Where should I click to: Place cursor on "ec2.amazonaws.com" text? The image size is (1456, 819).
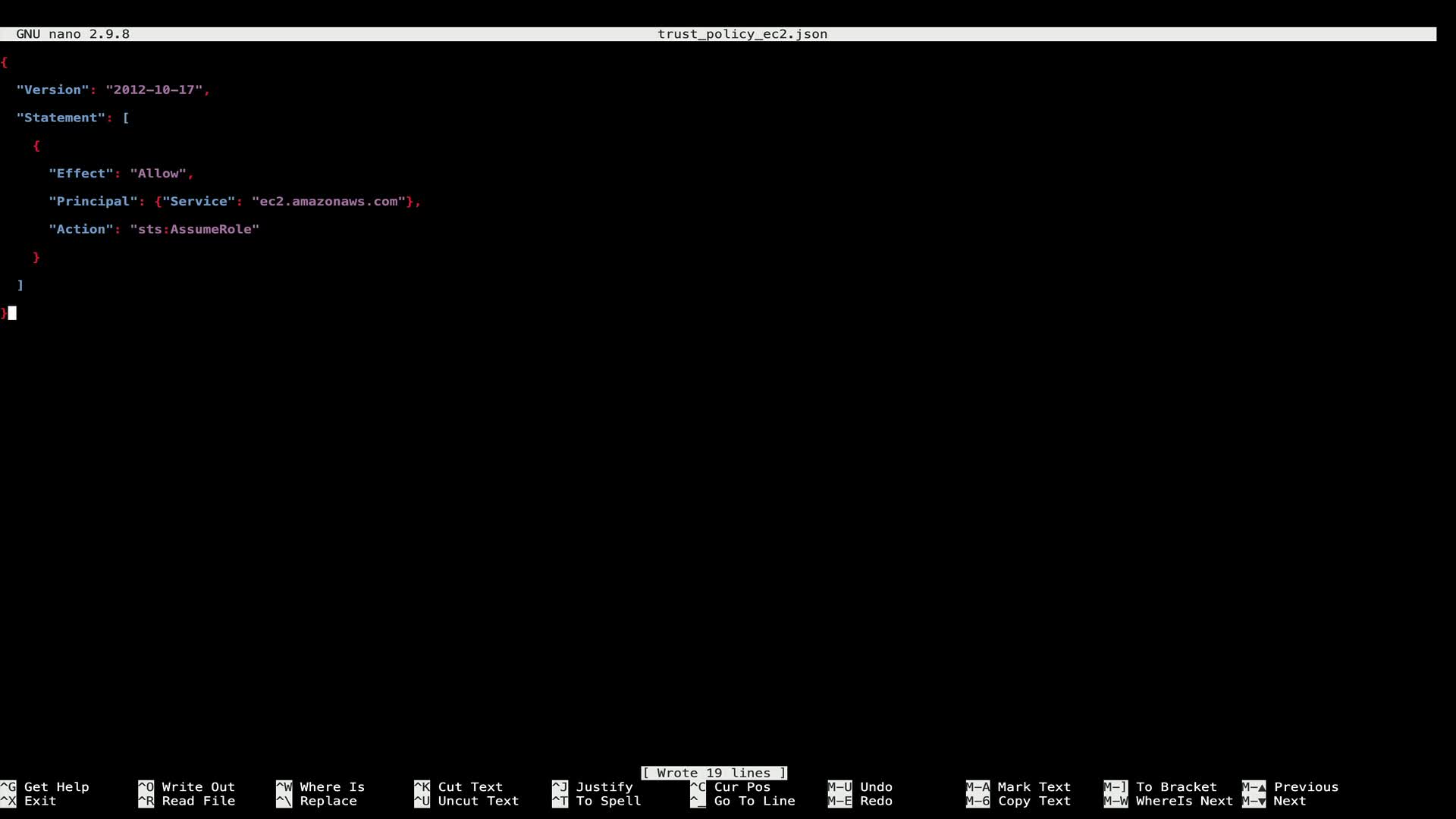tap(328, 202)
